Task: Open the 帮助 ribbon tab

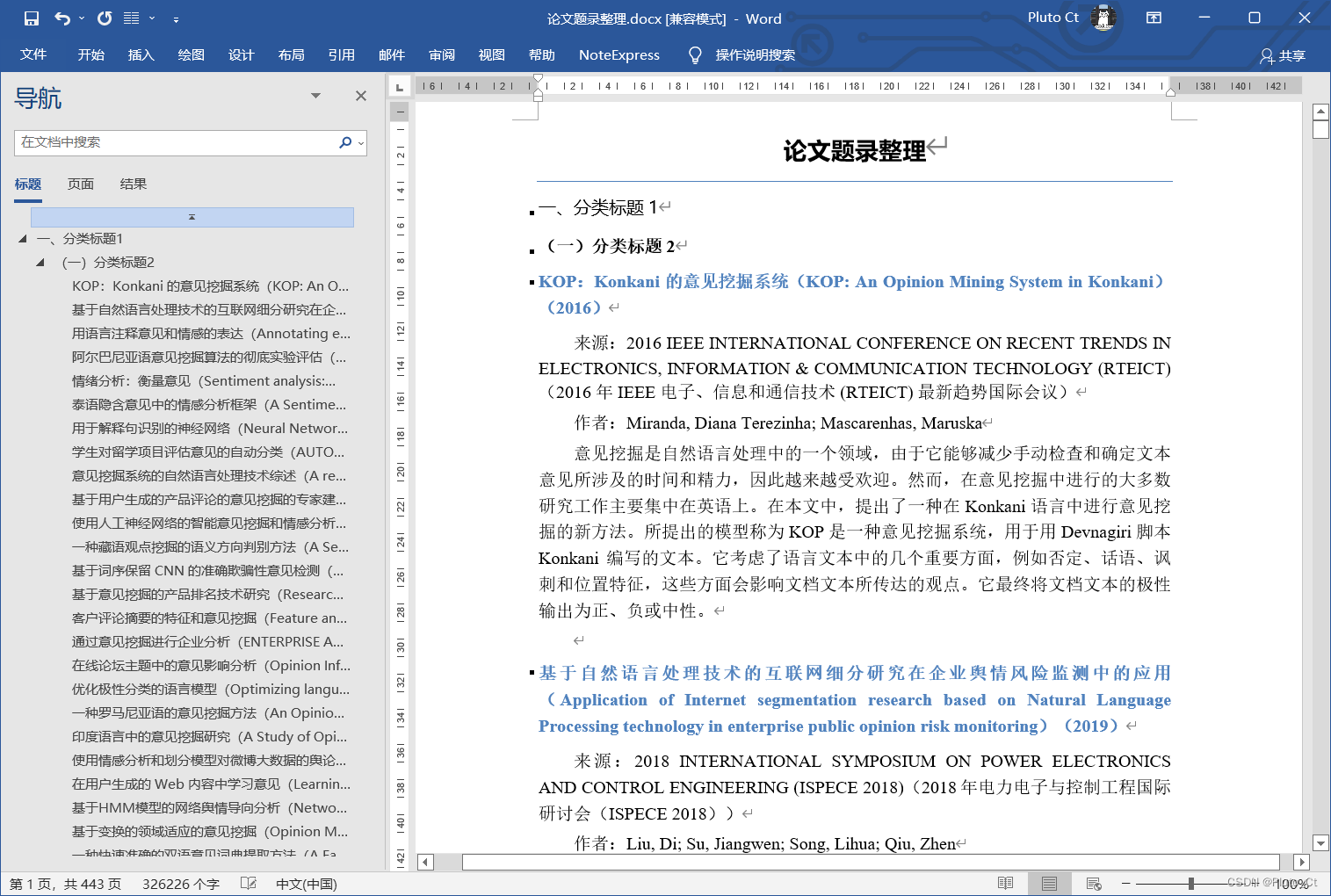Action: coord(542,54)
